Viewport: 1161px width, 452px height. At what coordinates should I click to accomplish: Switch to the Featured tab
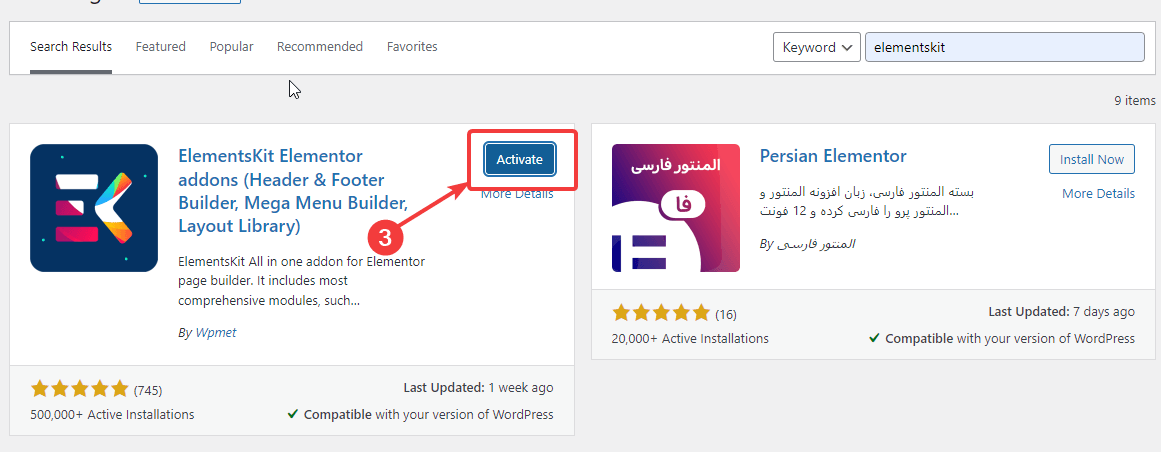click(161, 47)
